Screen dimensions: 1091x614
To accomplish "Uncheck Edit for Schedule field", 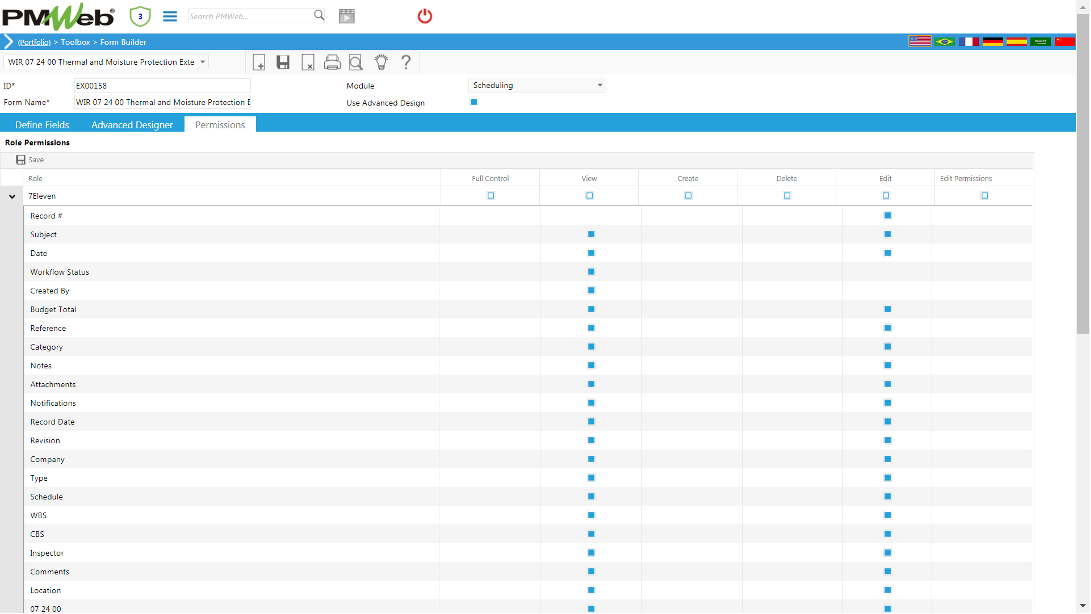I will pyautogui.click(x=887, y=496).
